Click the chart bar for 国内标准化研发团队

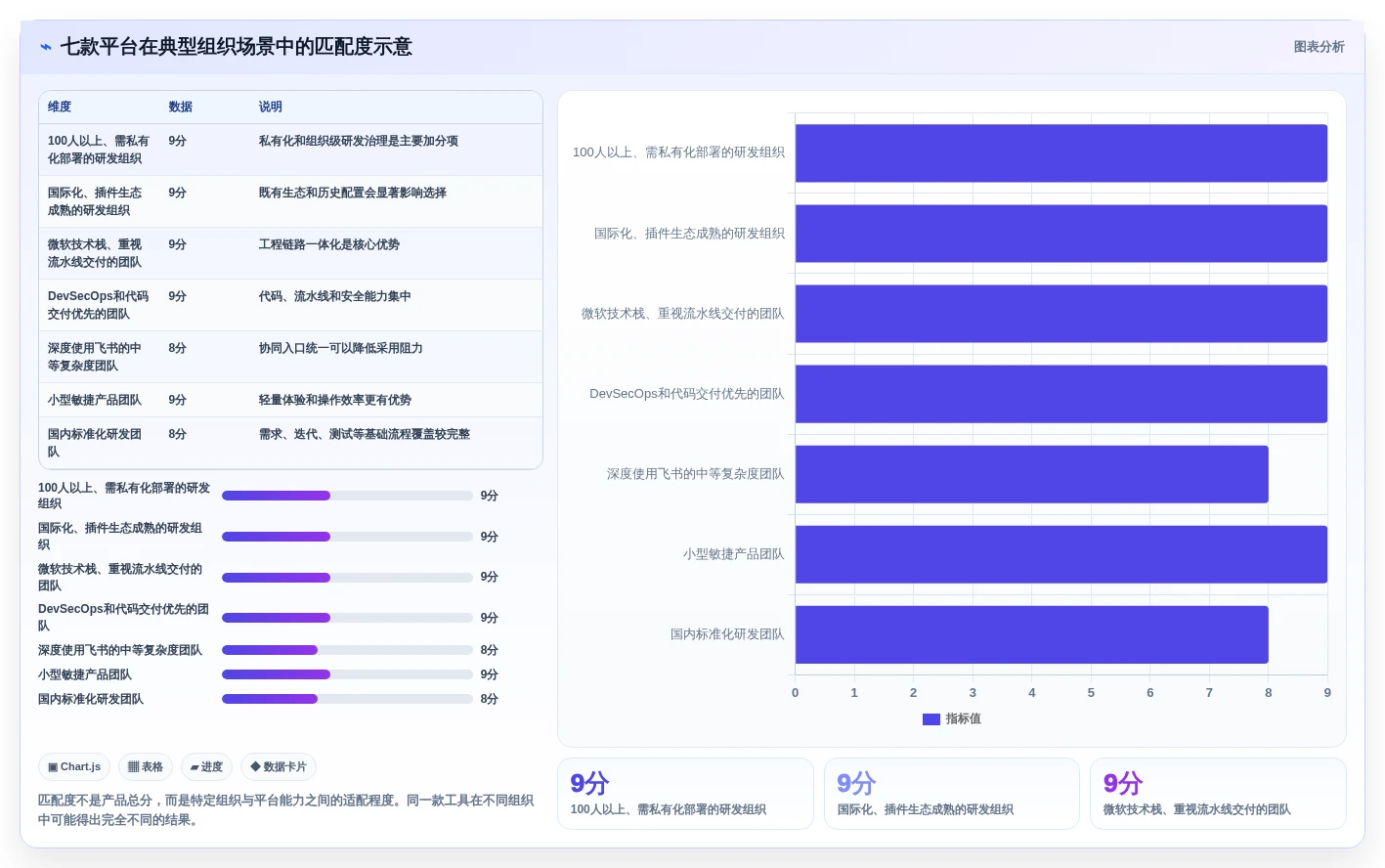[1032, 634]
